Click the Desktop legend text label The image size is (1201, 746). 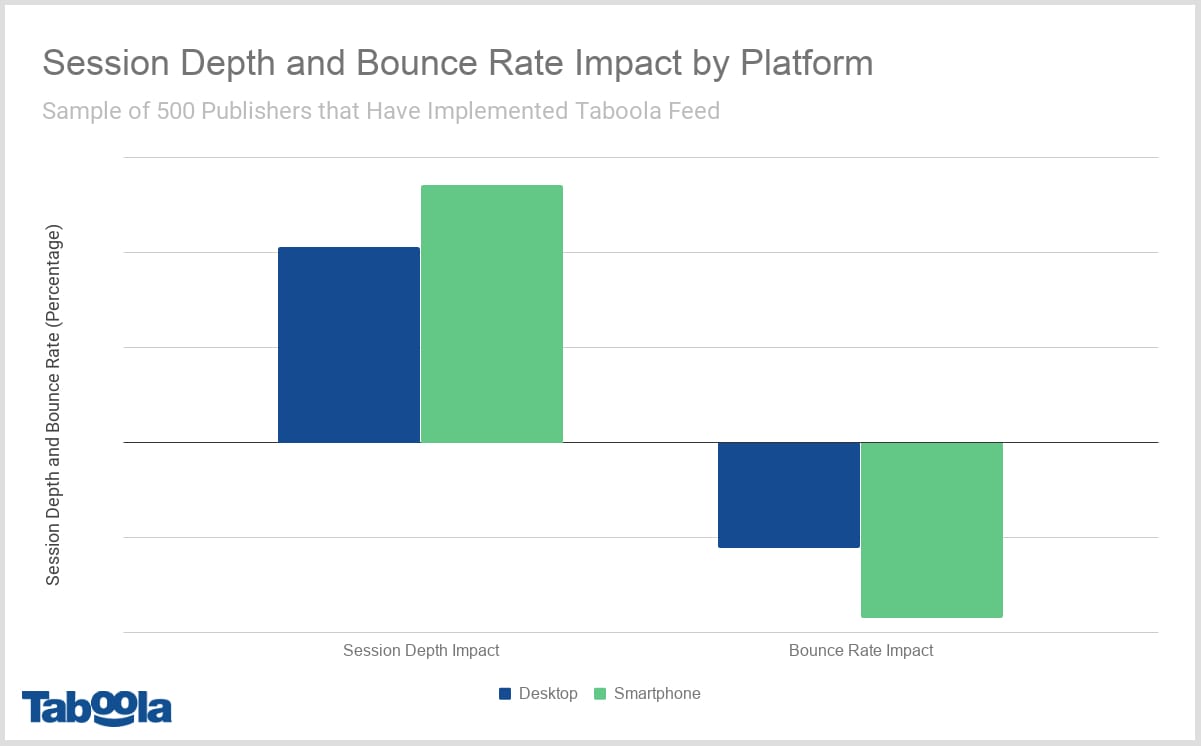click(x=548, y=693)
